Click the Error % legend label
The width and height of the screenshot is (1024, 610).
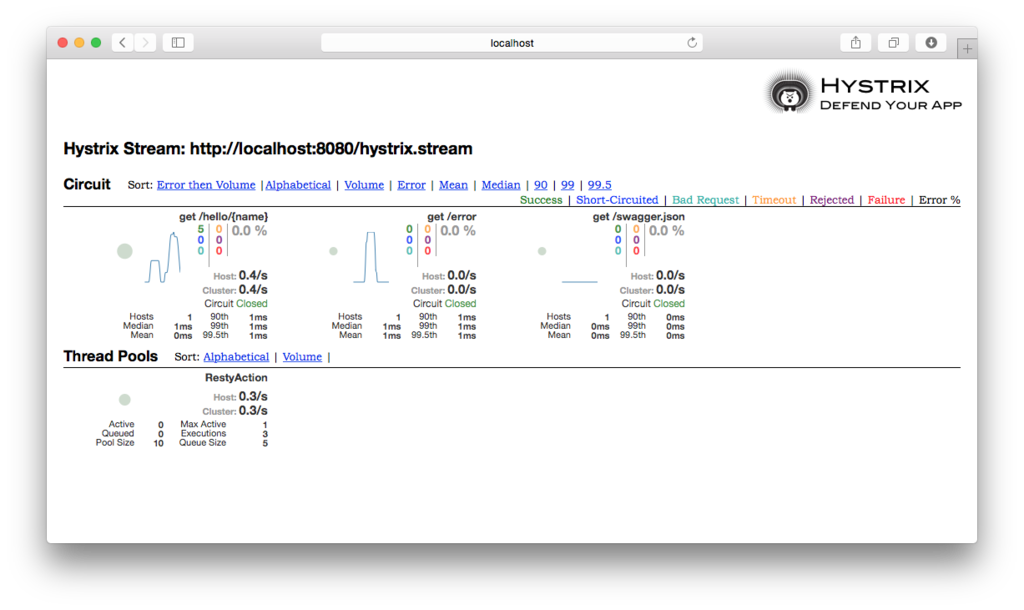(939, 200)
